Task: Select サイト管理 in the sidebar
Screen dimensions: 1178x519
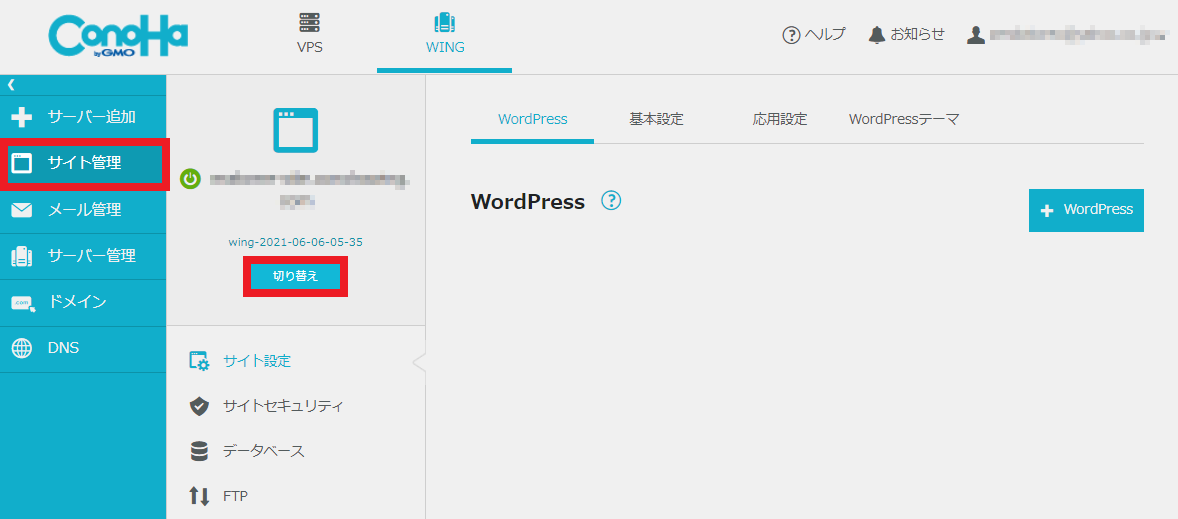Action: pos(84,163)
